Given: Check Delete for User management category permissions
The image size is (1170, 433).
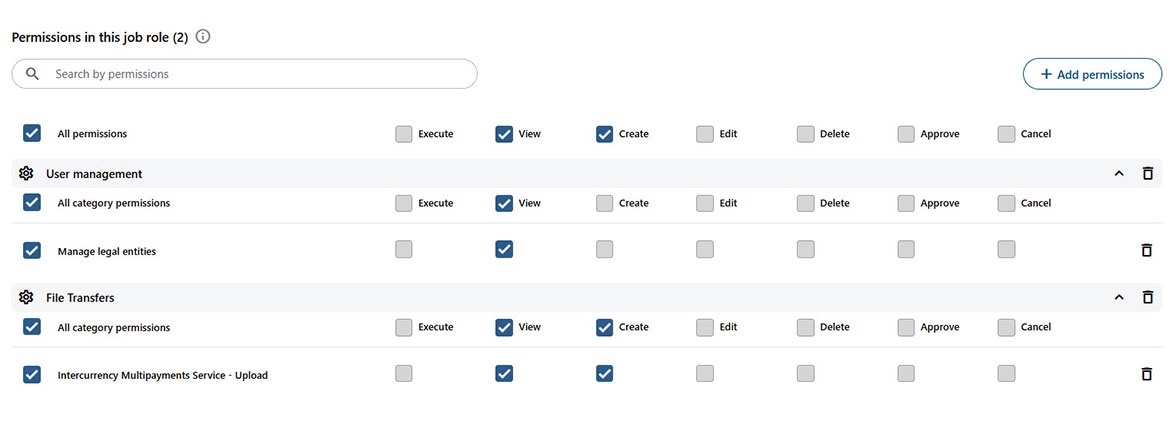Looking at the screenshot, I should 805,203.
